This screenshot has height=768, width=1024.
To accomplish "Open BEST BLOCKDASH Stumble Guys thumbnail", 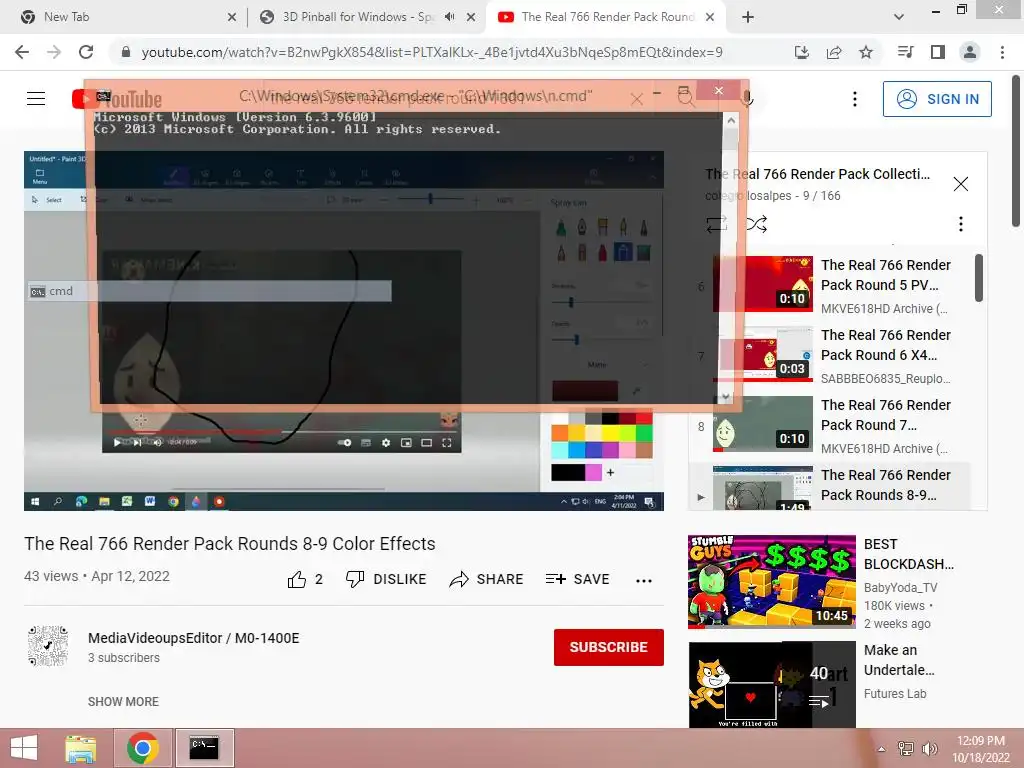I will tap(772, 582).
